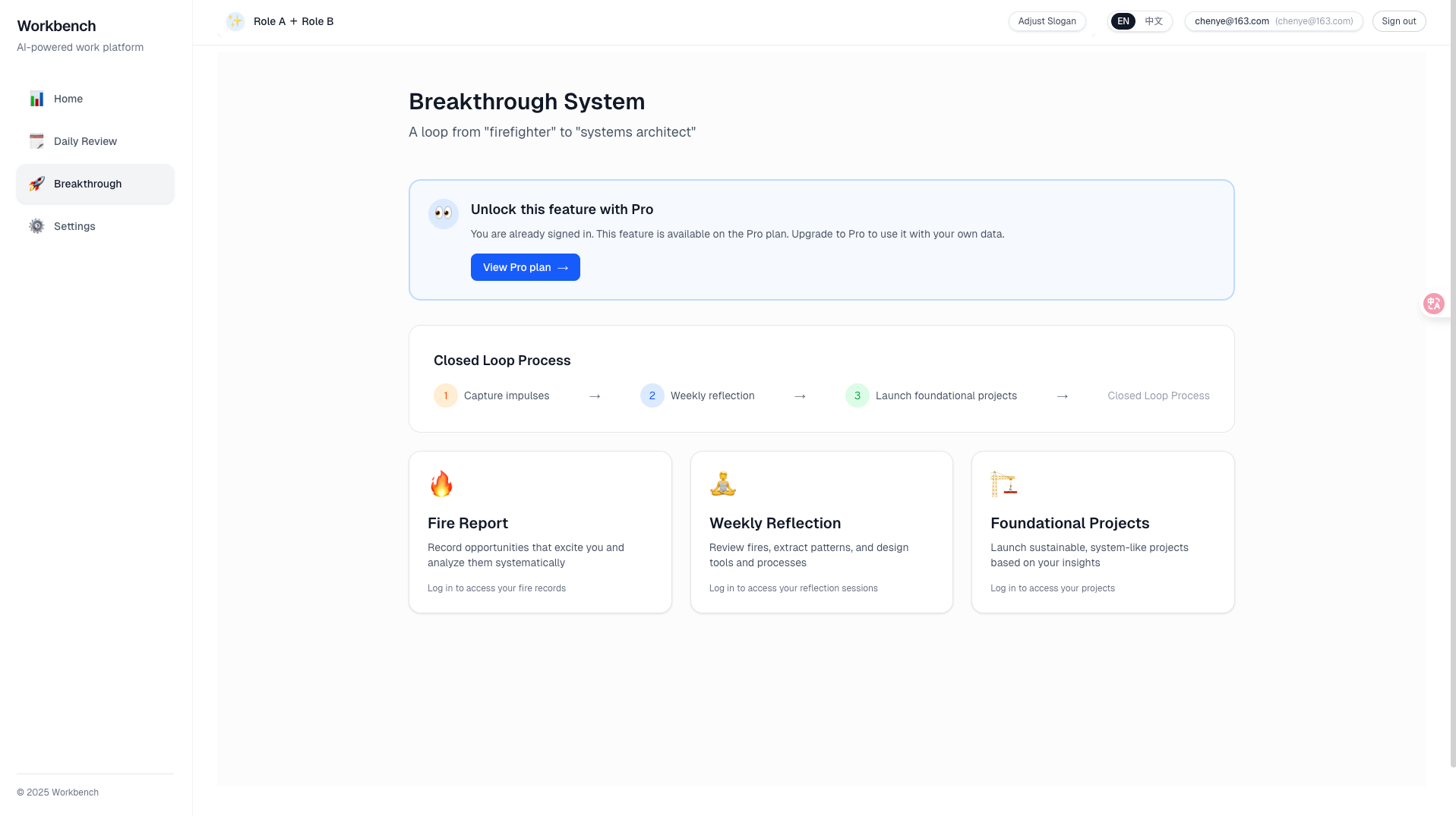This screenshot has width=1456, height=816.
Task: Click the View Pro plan button
Action: coord(525,267)
